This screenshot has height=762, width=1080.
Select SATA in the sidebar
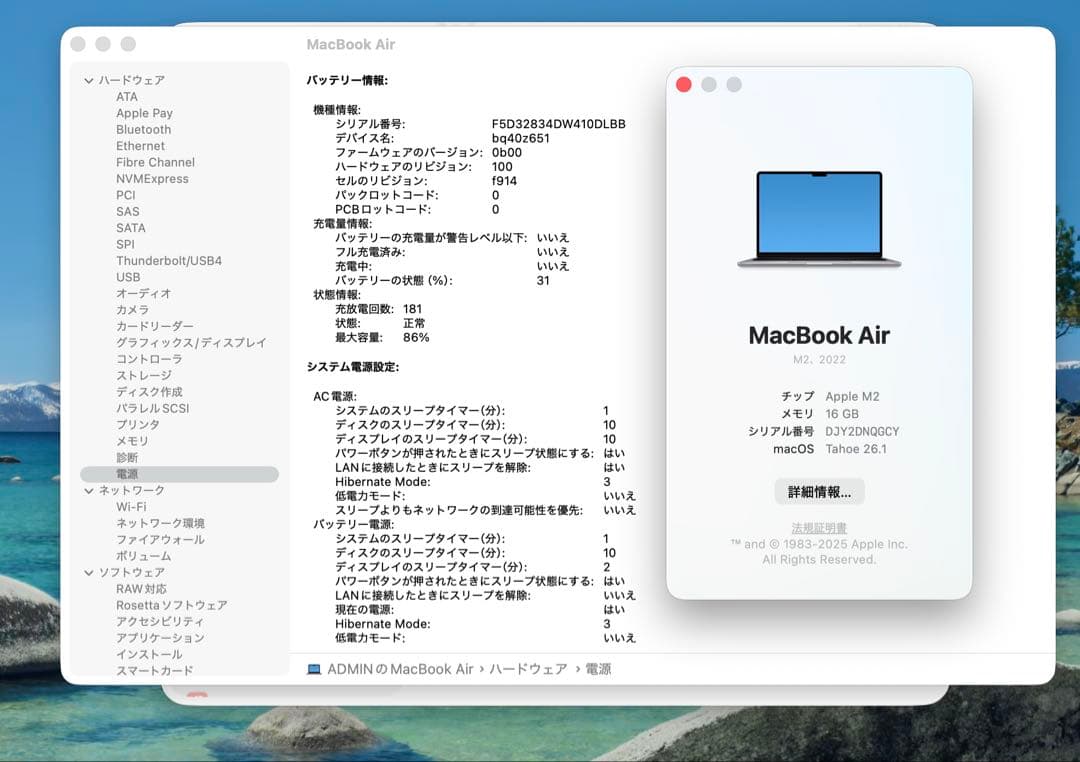click(131, 228)
